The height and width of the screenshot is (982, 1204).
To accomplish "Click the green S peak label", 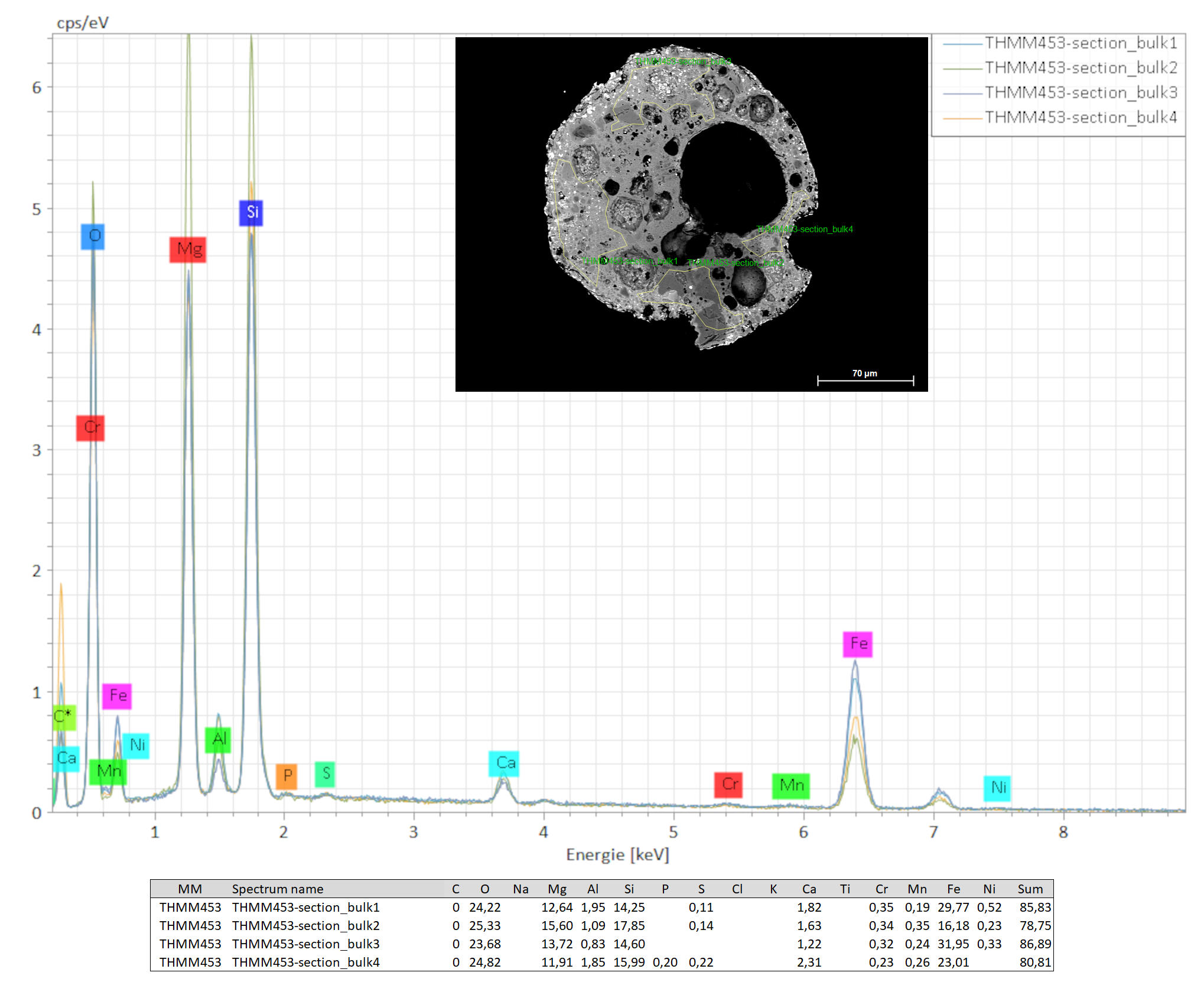I will point(325,774).
